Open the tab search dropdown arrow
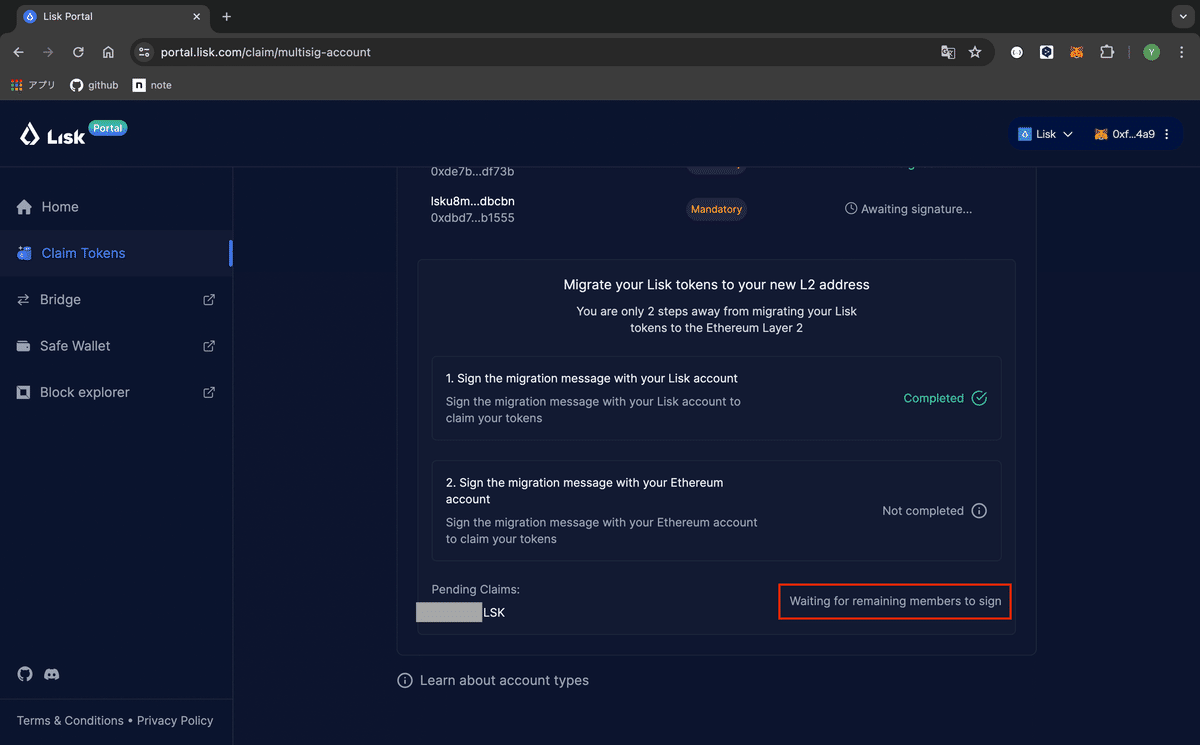The image size is (1200, 745). [1184, 17]
